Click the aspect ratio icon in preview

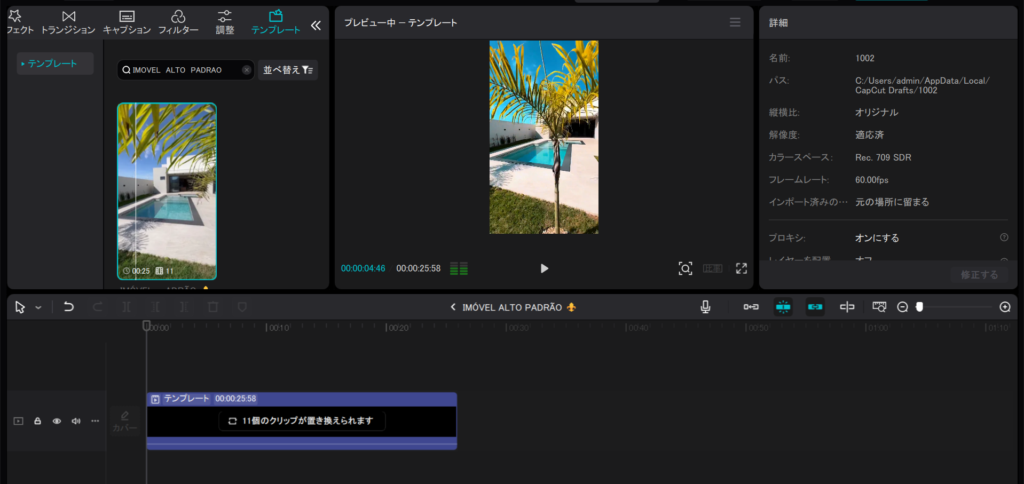712,268
